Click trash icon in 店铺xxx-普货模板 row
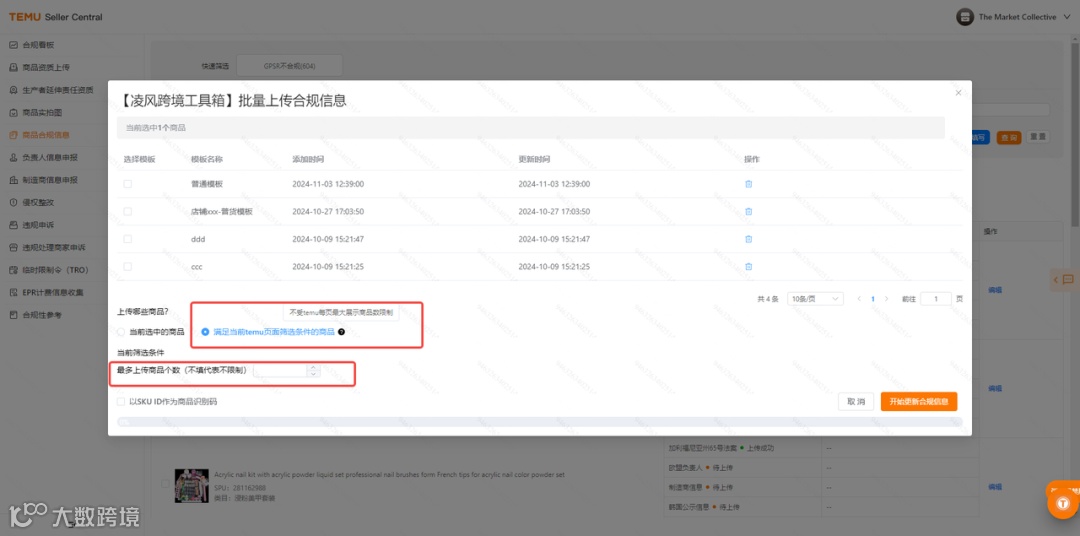 coord(748,212)
